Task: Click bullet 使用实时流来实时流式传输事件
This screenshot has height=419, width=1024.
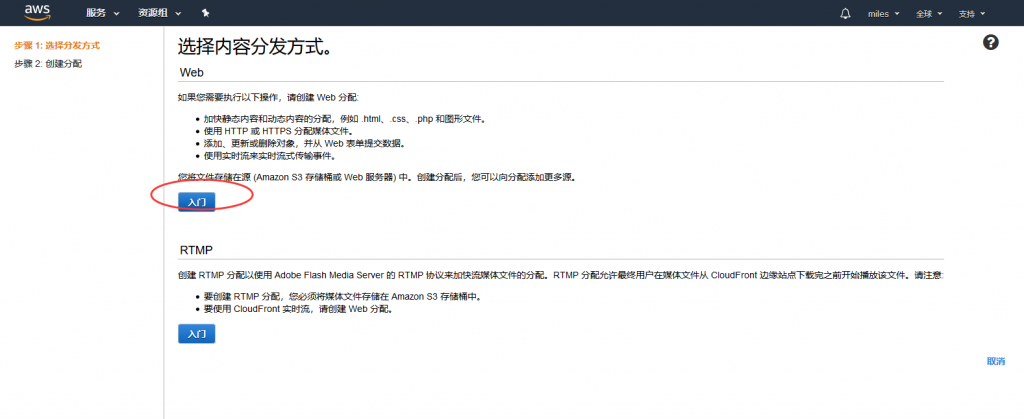Action: 269,156
